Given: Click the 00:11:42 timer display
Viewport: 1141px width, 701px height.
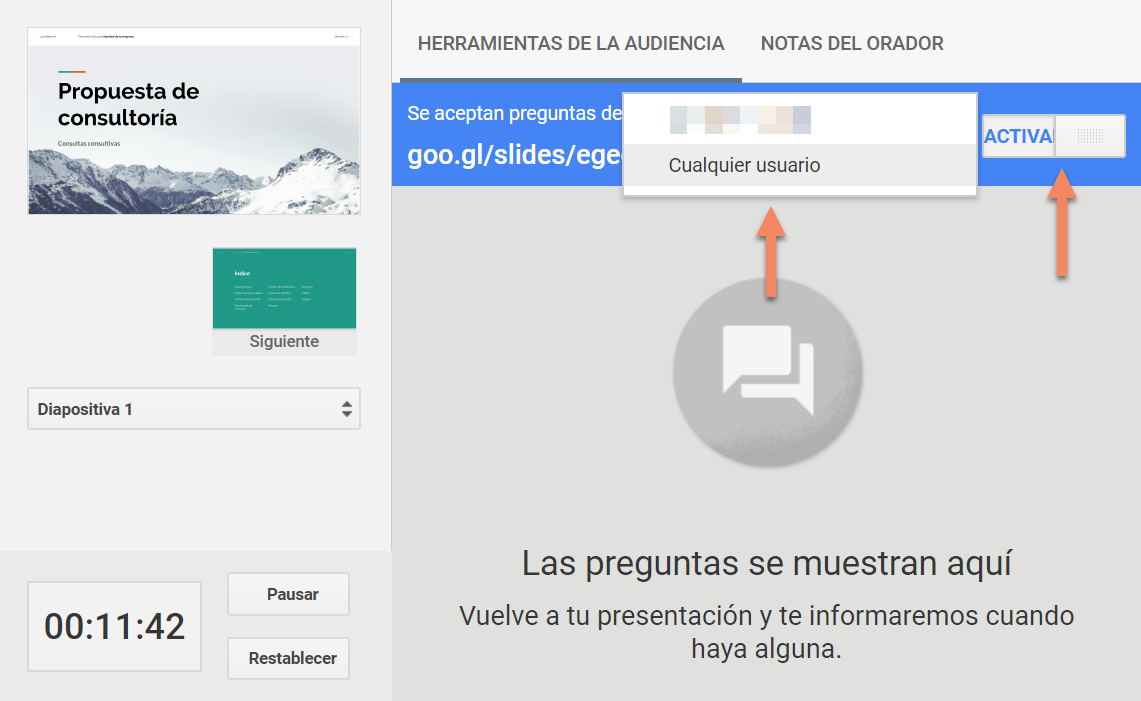Looking at the screenshot, I should [113, 626].
